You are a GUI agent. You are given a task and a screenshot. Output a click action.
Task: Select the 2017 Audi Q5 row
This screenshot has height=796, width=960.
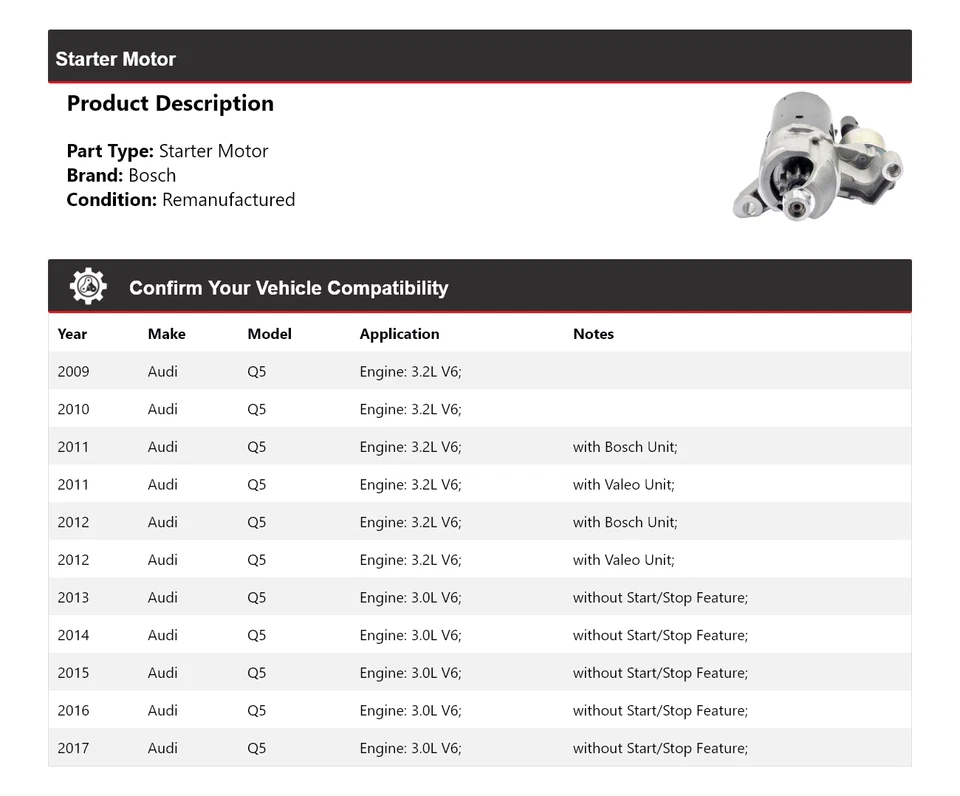(x=479, y=748)
